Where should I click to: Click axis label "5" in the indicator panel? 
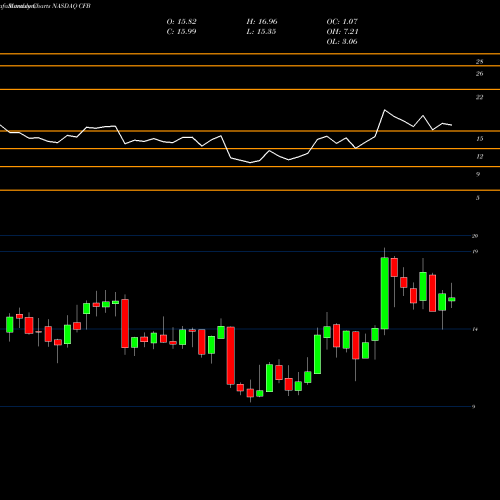click(478, 198)
